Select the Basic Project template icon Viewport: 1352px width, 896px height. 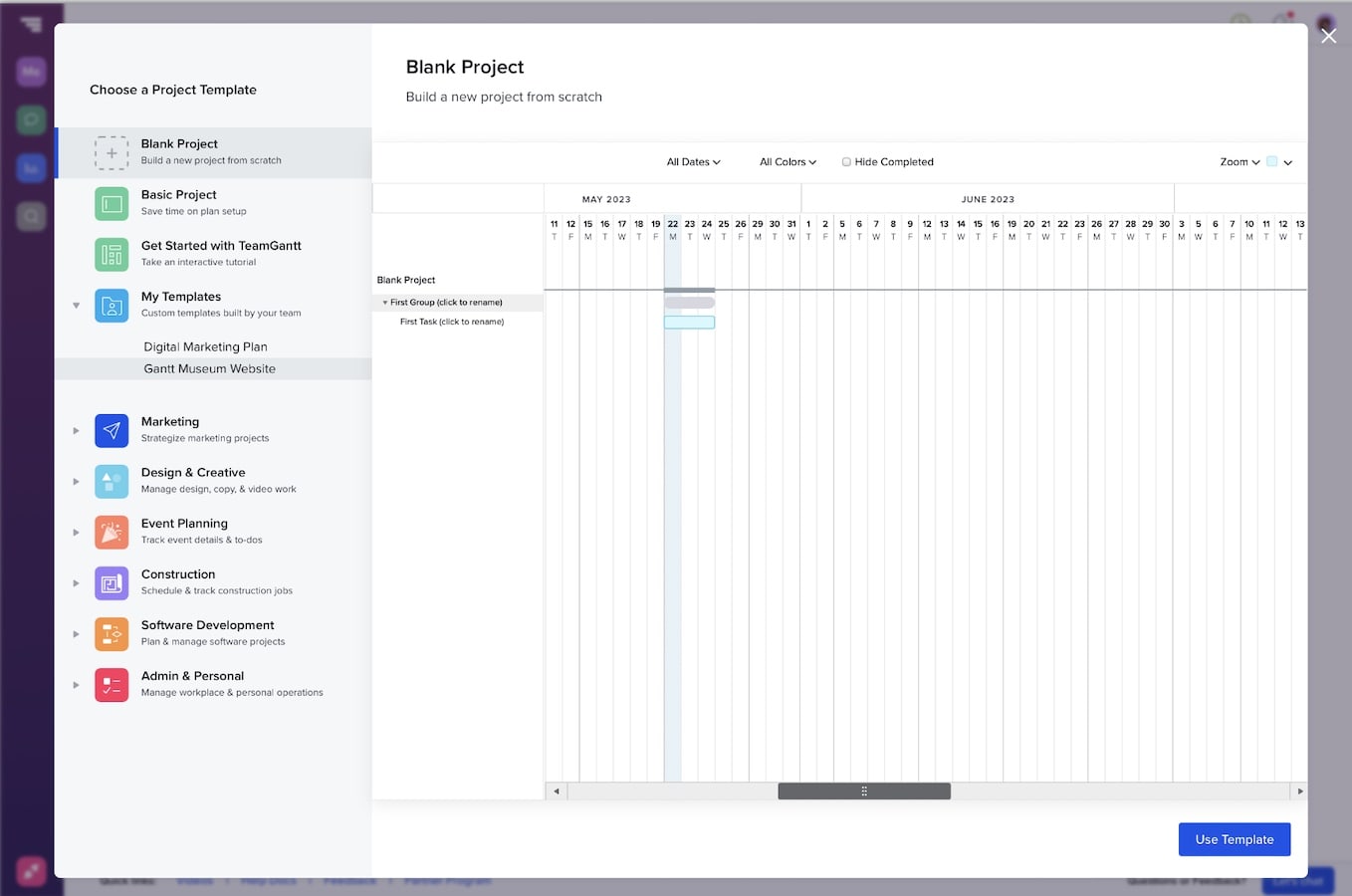tap(111, 202)
